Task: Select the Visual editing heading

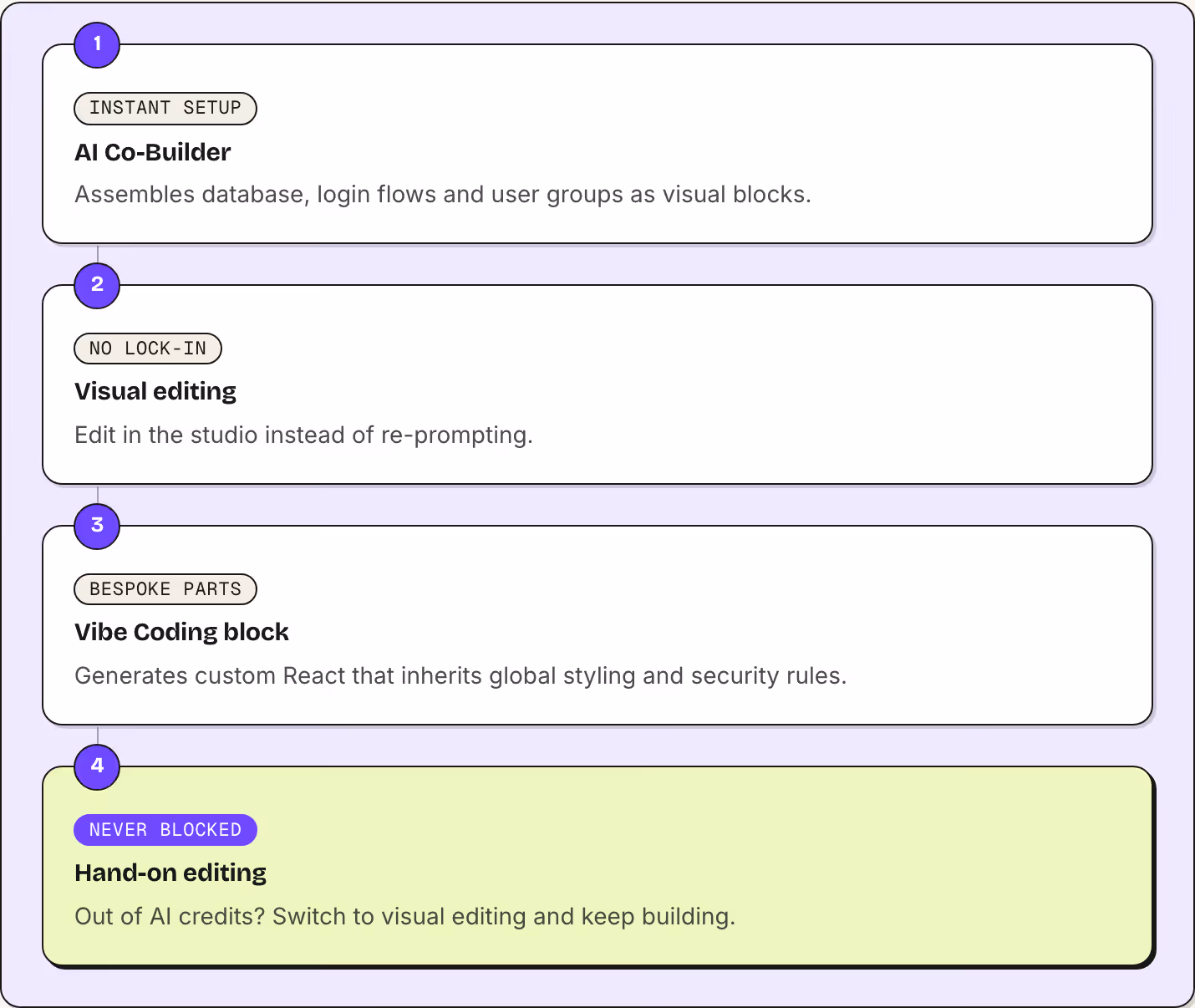Action: point(155,392)
